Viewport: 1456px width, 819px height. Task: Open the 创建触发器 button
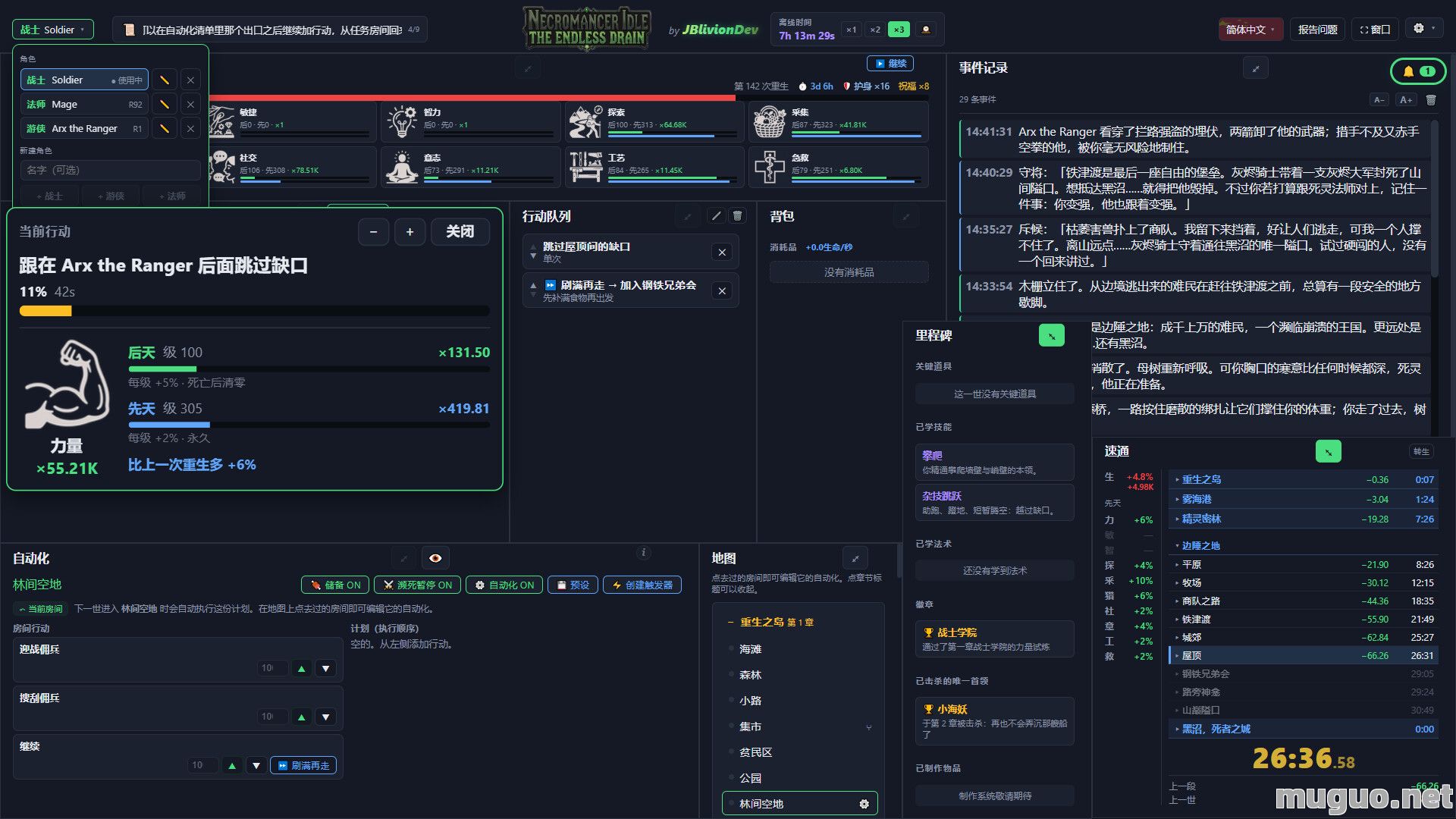642,585
